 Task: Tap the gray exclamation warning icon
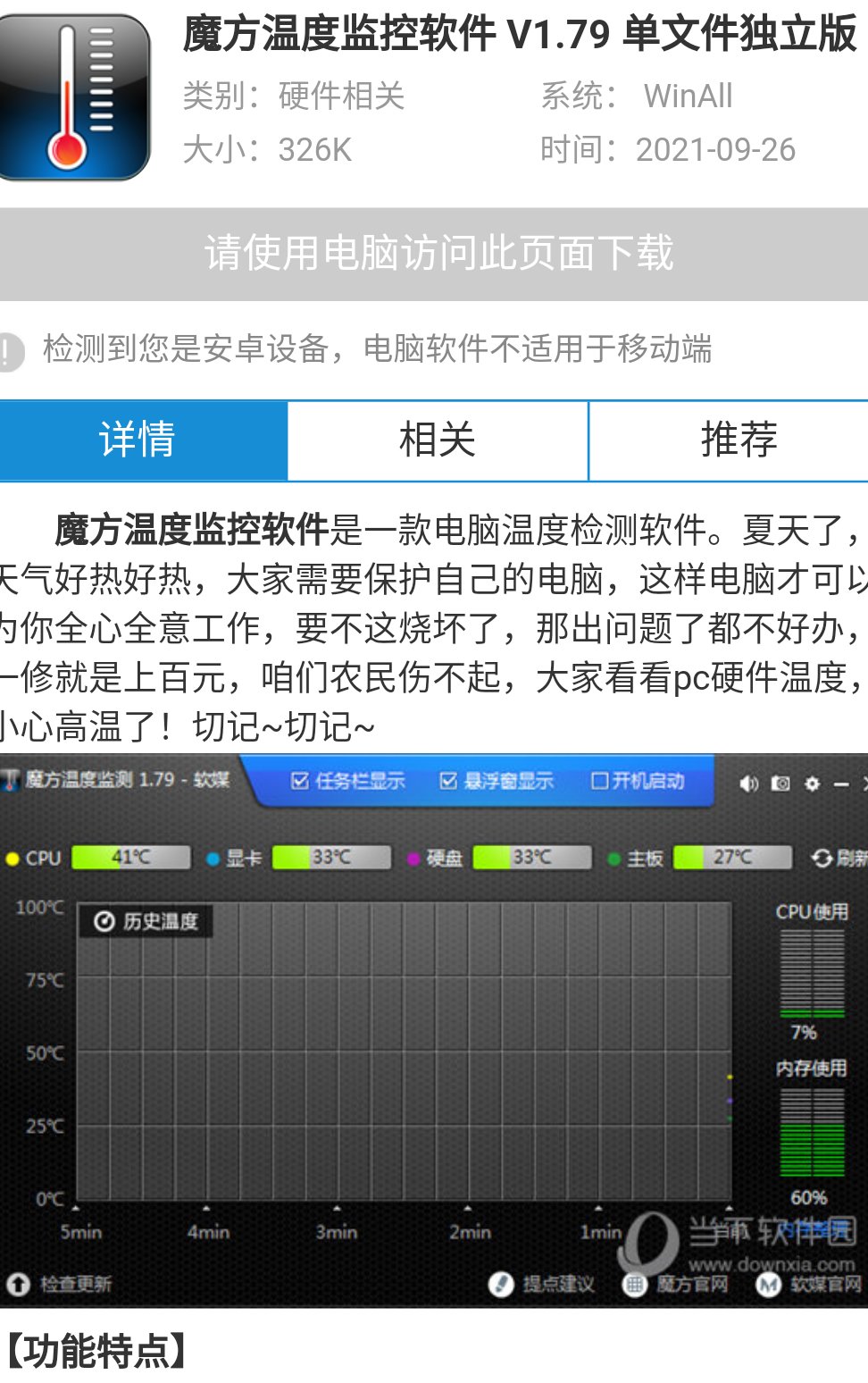[9, 351]
